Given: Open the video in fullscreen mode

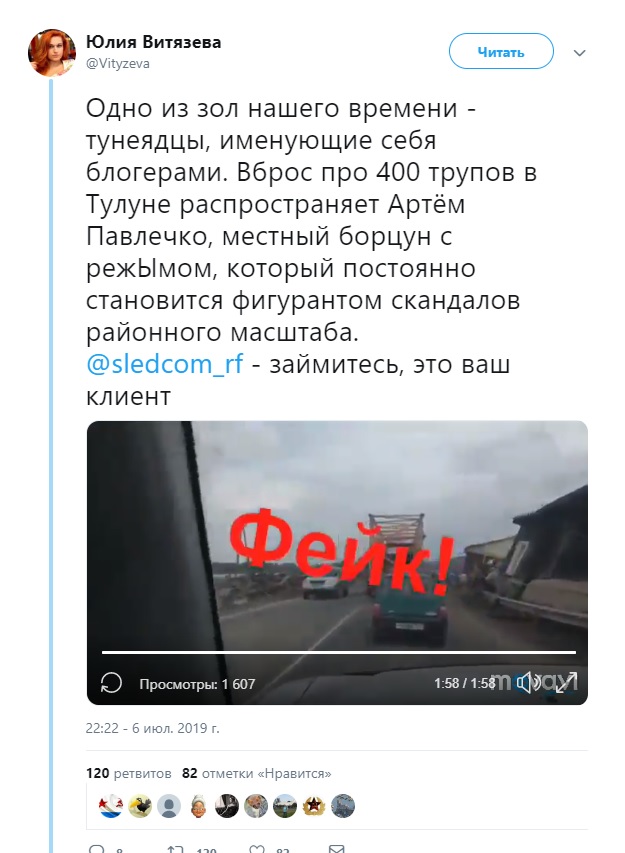Looking at the screenshot, I should click(x=566, y=682).
